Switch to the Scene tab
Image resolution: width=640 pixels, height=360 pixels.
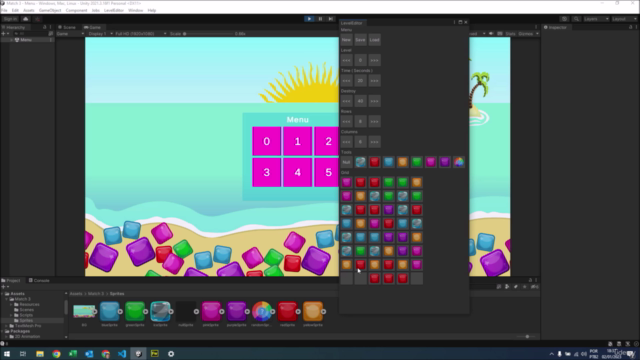click(67, 27)
